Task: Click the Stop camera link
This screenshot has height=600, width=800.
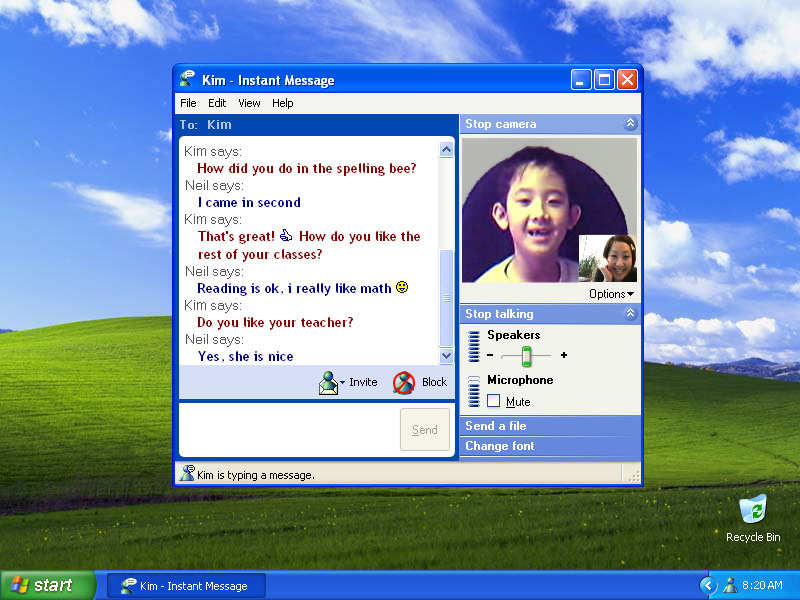Action: click(501, 124)
